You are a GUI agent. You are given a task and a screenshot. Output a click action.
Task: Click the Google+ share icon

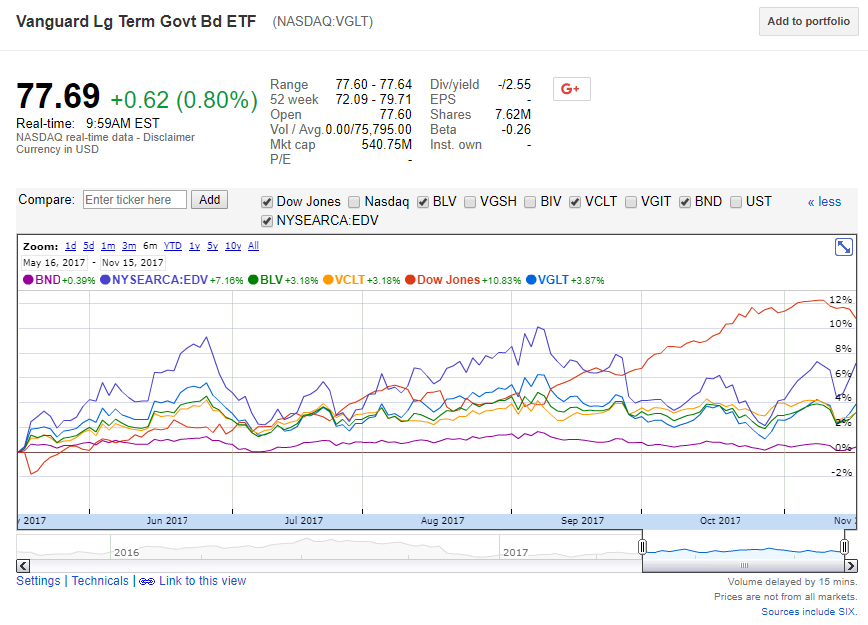[571, 89]
